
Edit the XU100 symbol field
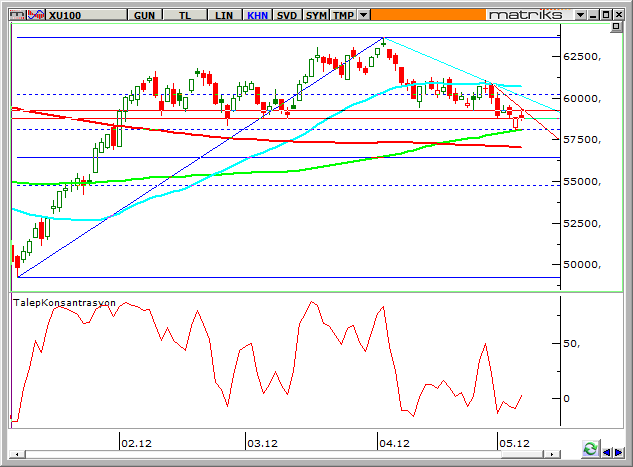[x=87, y=15]
